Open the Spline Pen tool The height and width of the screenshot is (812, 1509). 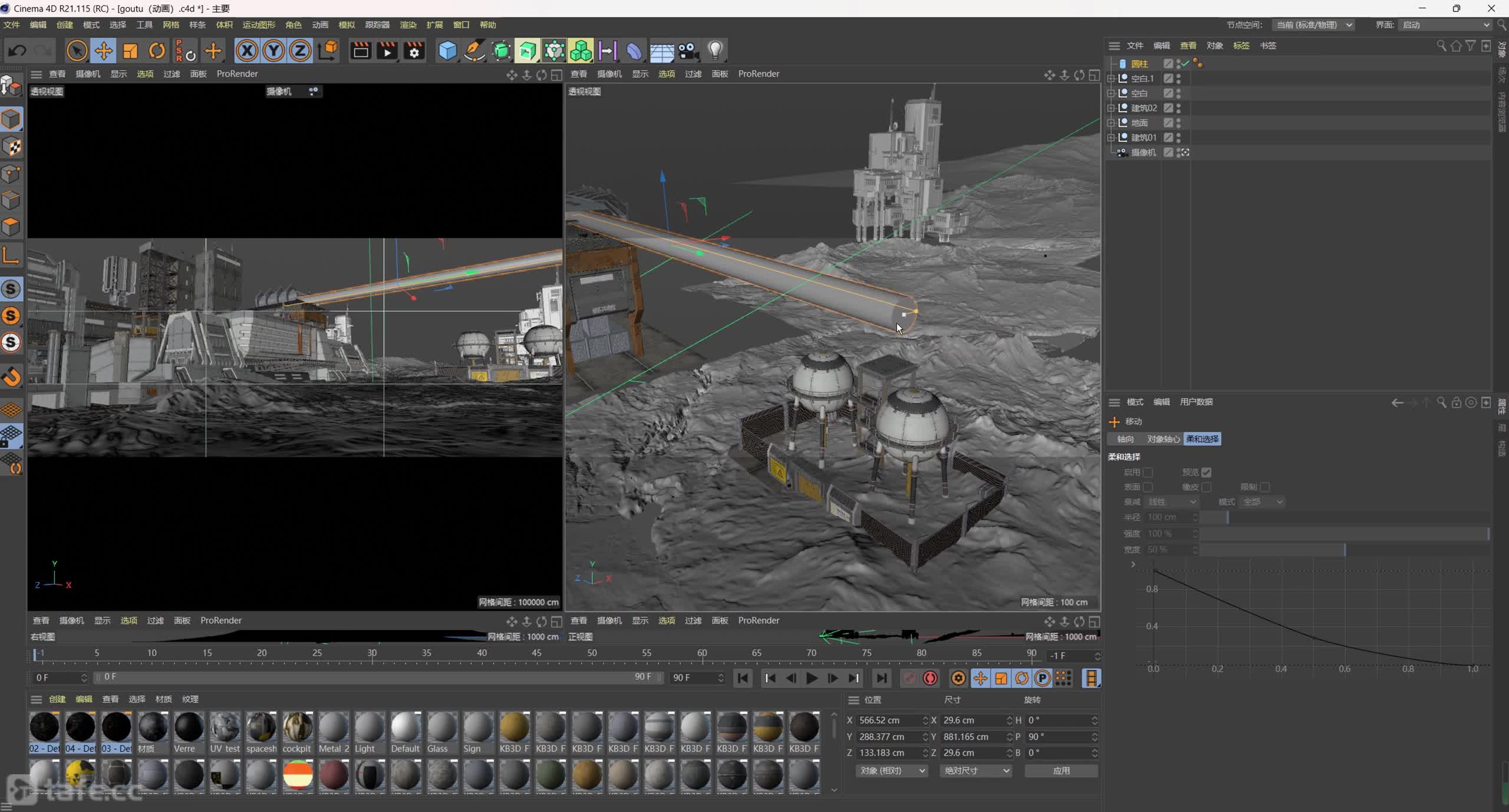click(x=474, y=51)
